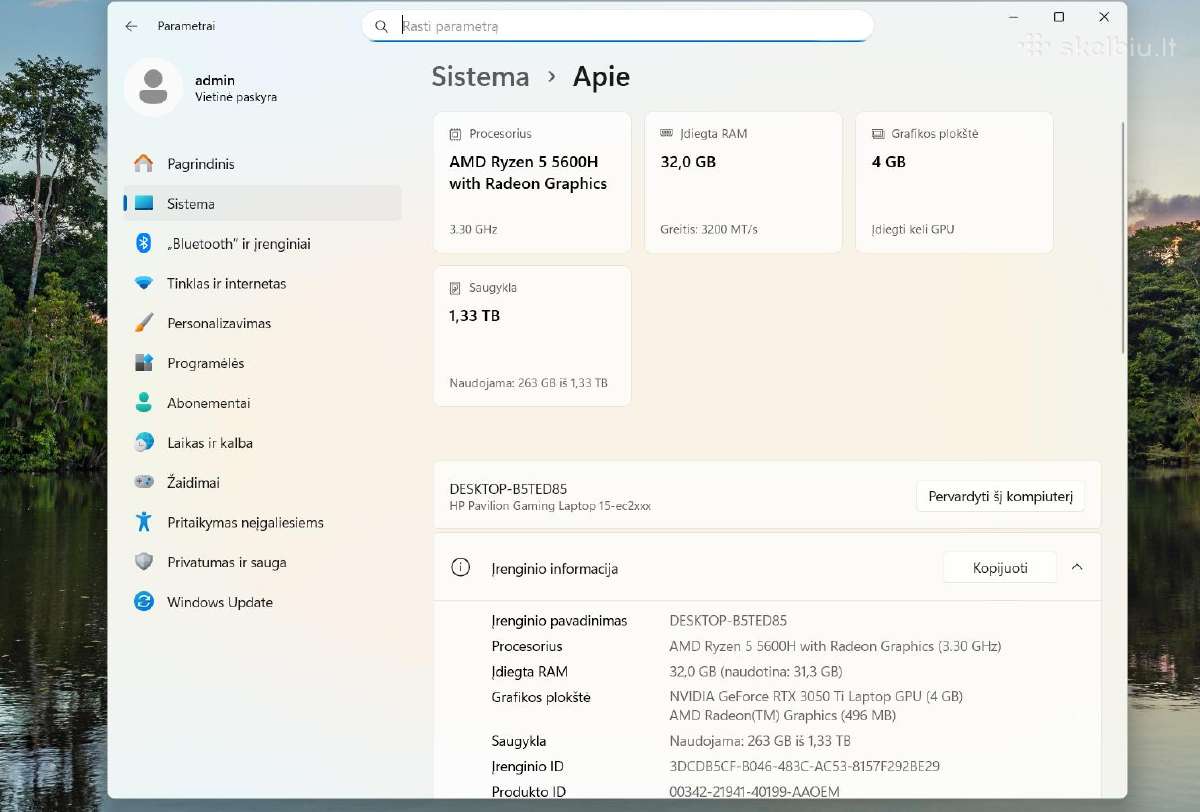Select the Sistema monitor icon
The width and height of the screenshot is (1200, 812).
point(144,203)
